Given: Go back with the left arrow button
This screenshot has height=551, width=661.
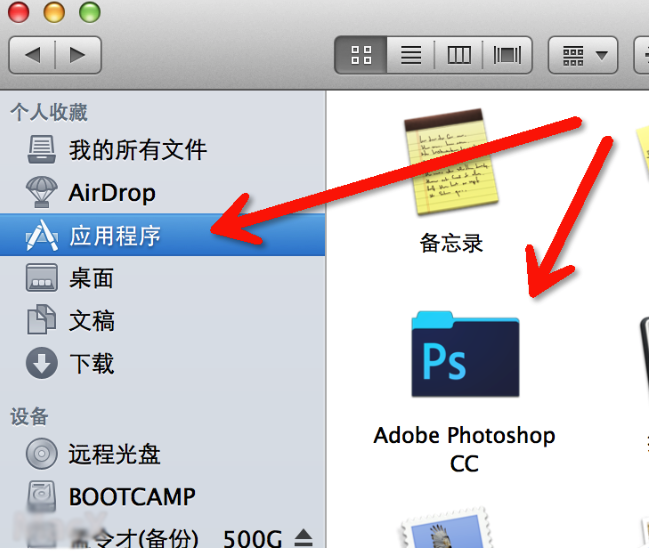Looking at the screenshot, I should point(32,55).
